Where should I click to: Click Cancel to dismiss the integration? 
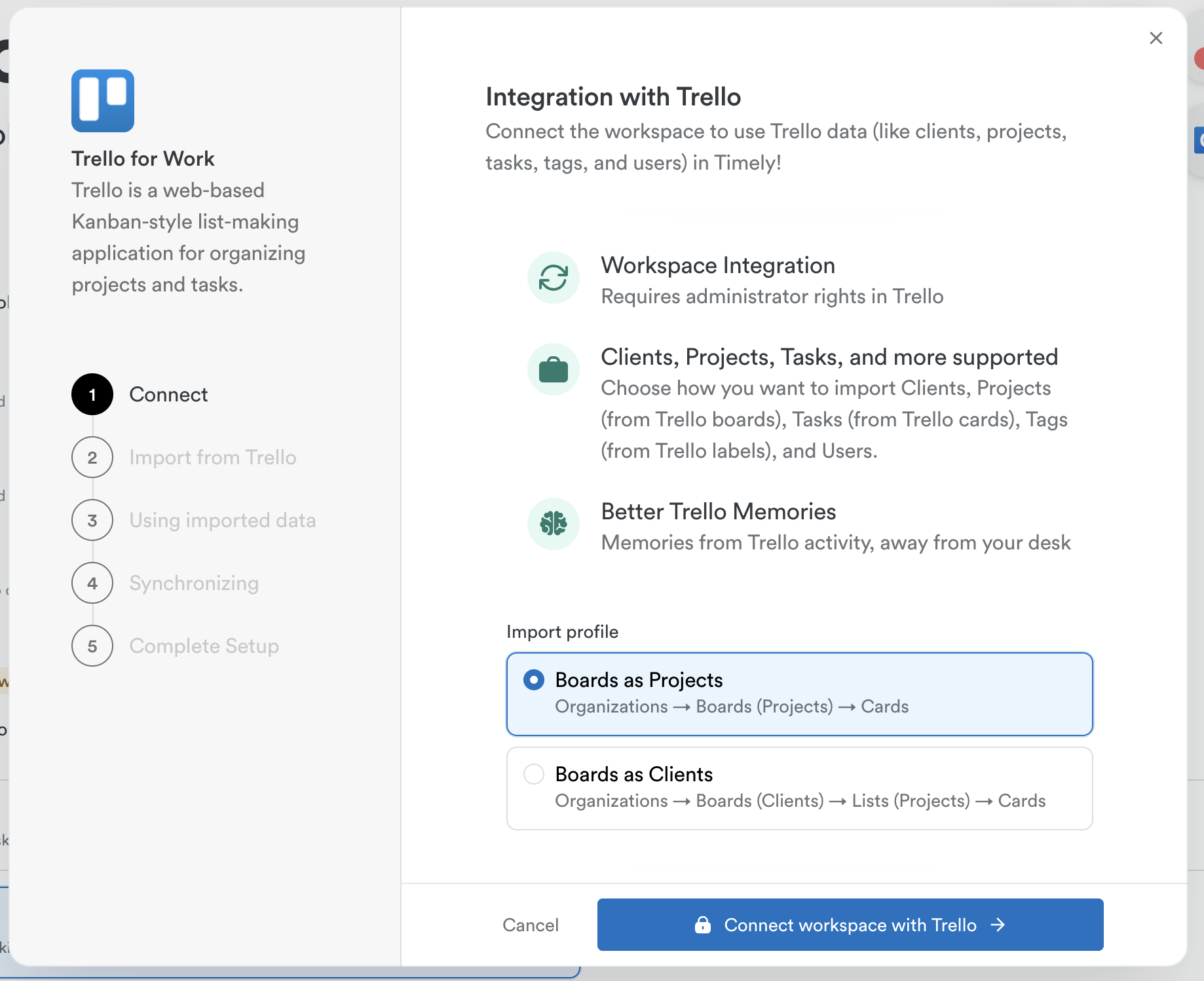click(531, 925)
